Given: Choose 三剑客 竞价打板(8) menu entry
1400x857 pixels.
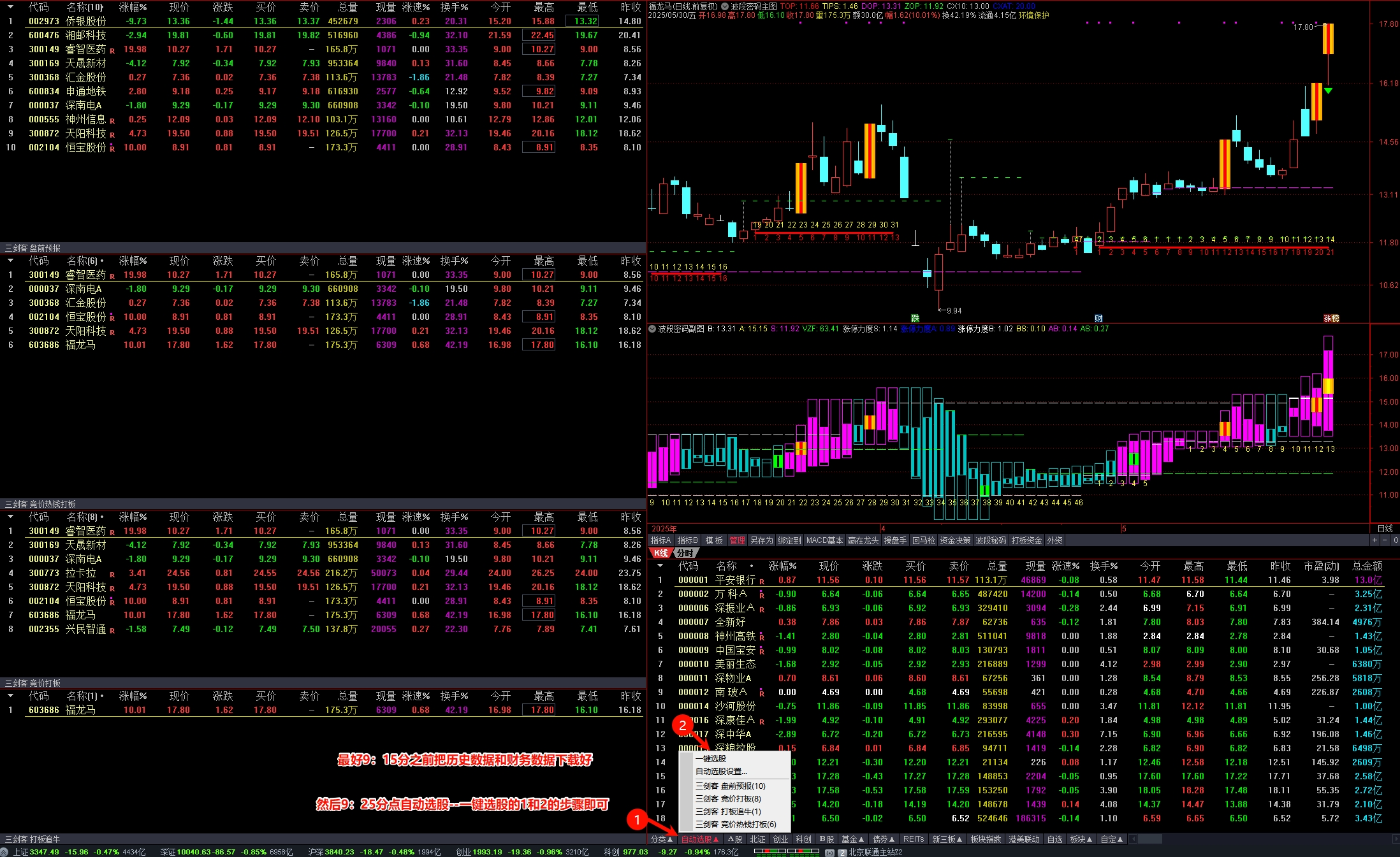Looking at the screenshot, I should click(x=728, y=798).
